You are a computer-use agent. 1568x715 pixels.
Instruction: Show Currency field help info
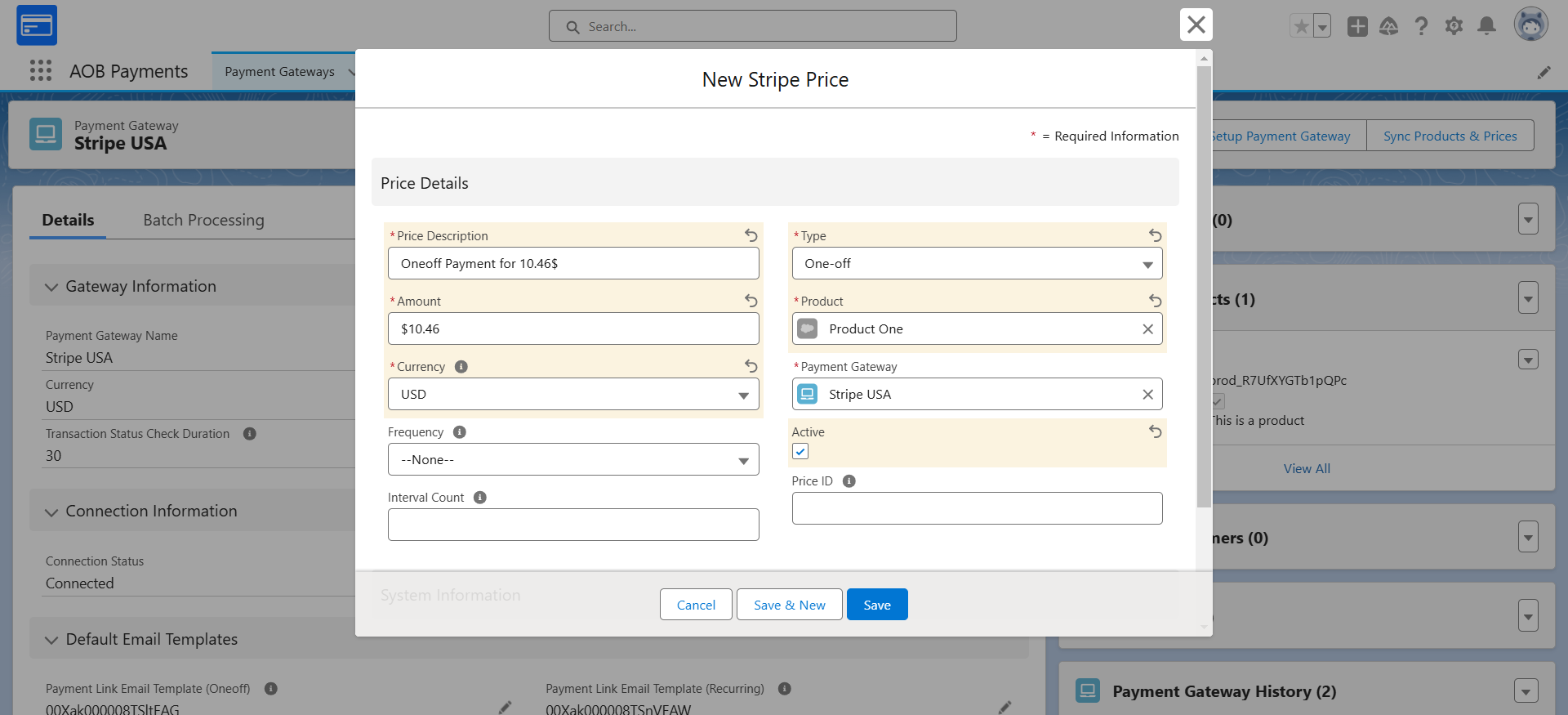(461, 367)
